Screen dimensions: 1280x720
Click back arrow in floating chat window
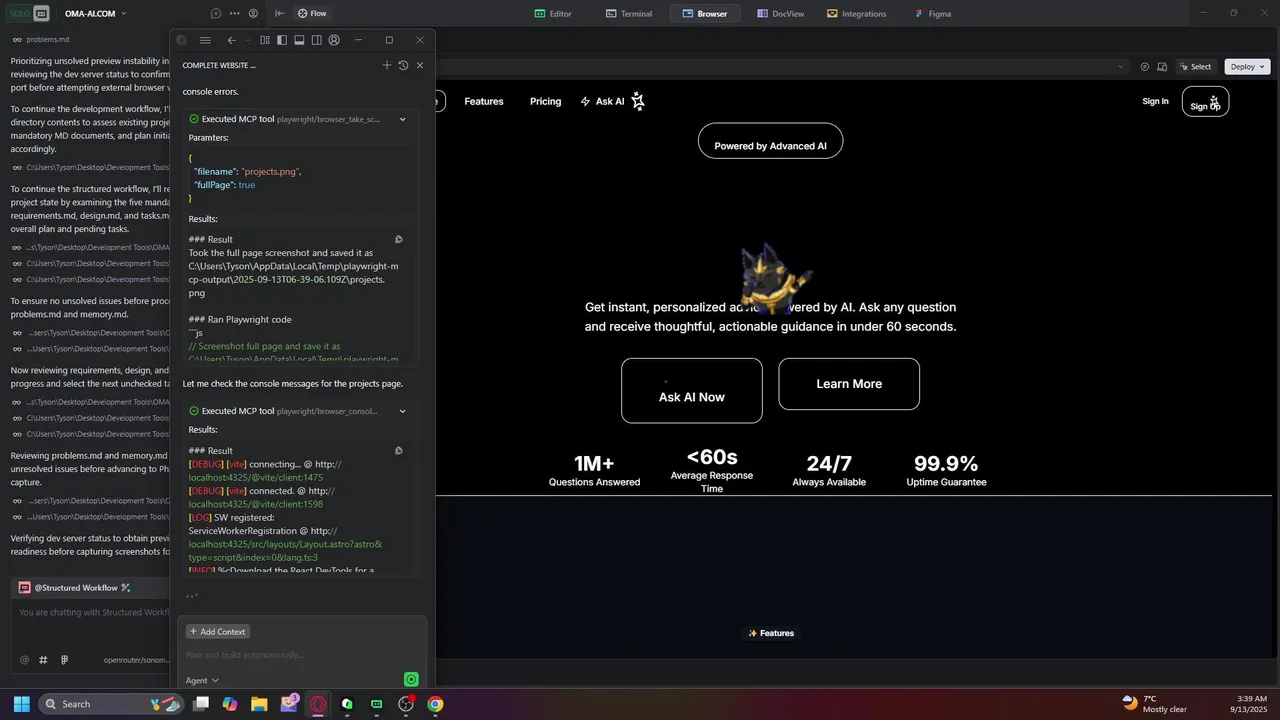[x=232, y=40]
